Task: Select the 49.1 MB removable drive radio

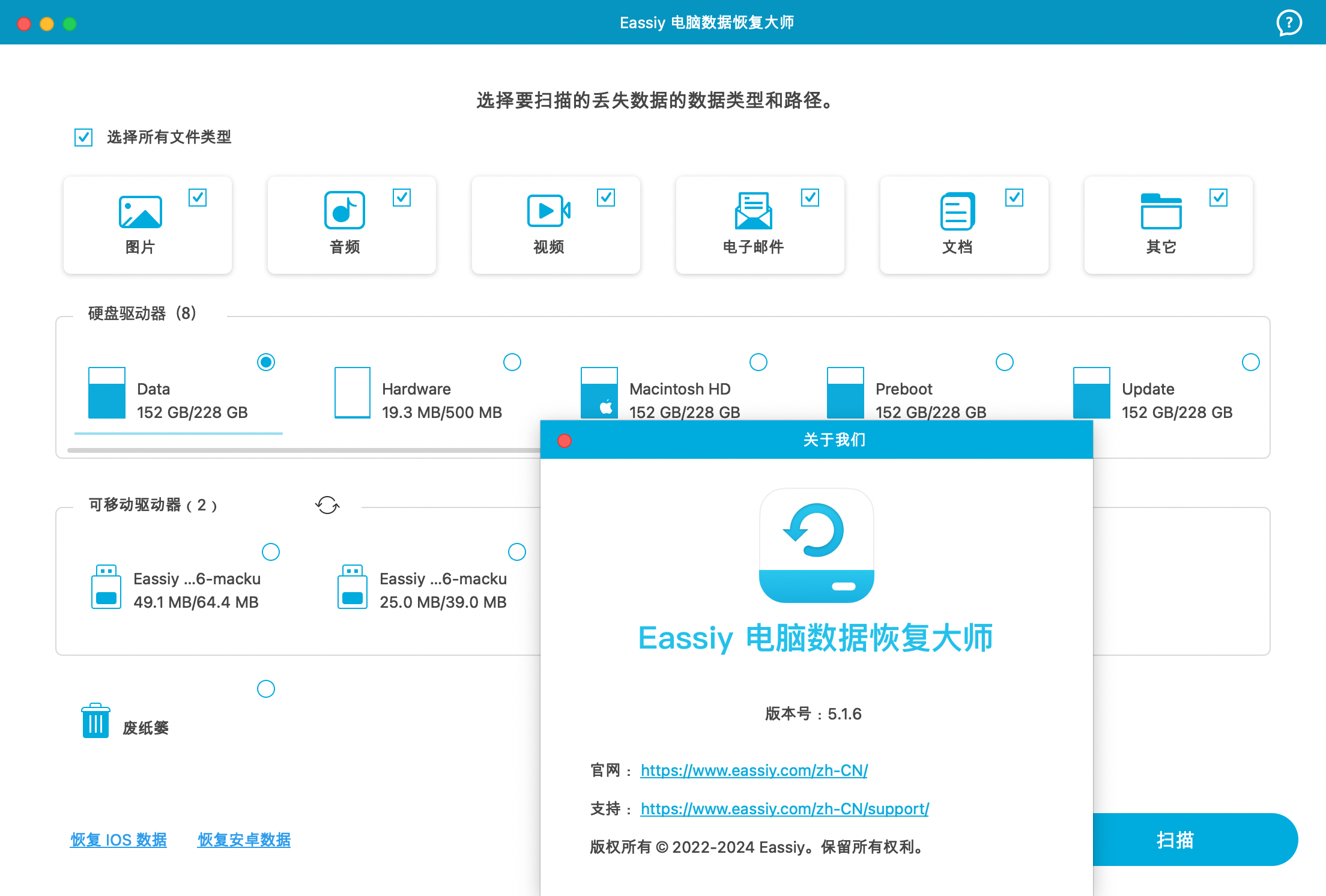Action: 271,552
